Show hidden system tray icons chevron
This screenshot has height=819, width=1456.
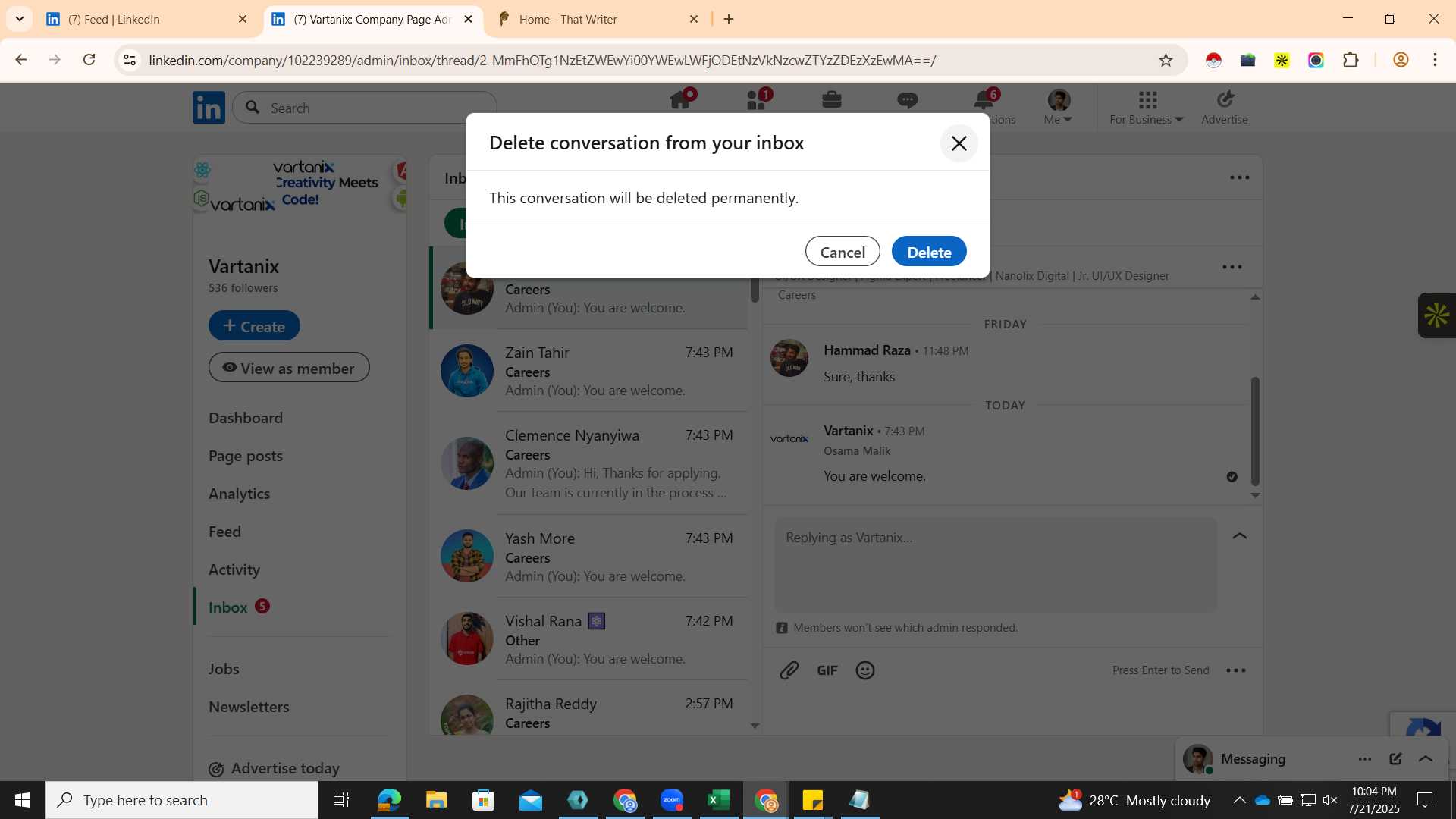coord(1239,800)
